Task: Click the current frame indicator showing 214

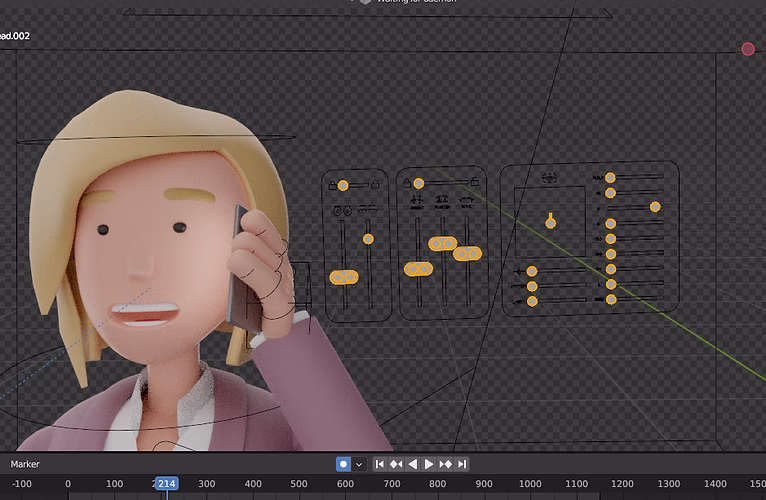Action: [167, 483]
